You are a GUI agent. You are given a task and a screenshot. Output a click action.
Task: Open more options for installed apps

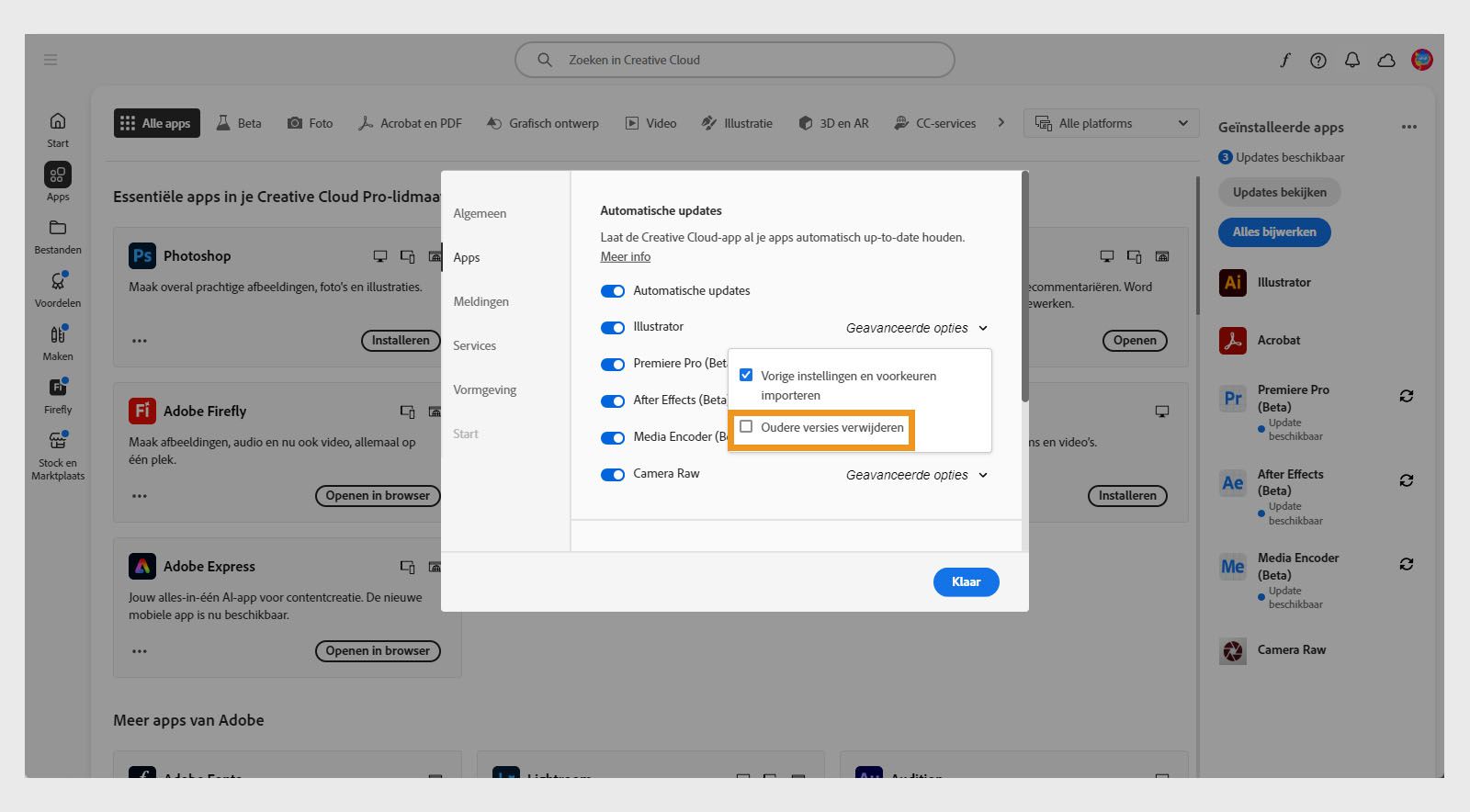click(1409, 127)
